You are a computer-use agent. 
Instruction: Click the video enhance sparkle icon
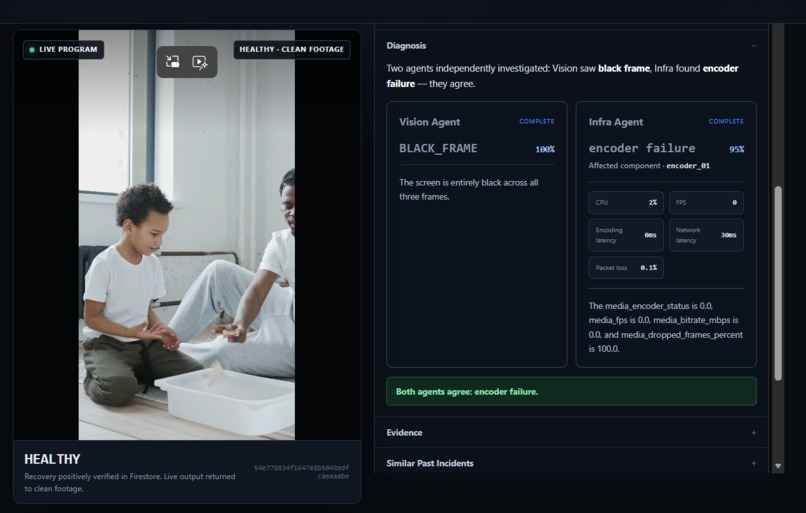[199, 62]
